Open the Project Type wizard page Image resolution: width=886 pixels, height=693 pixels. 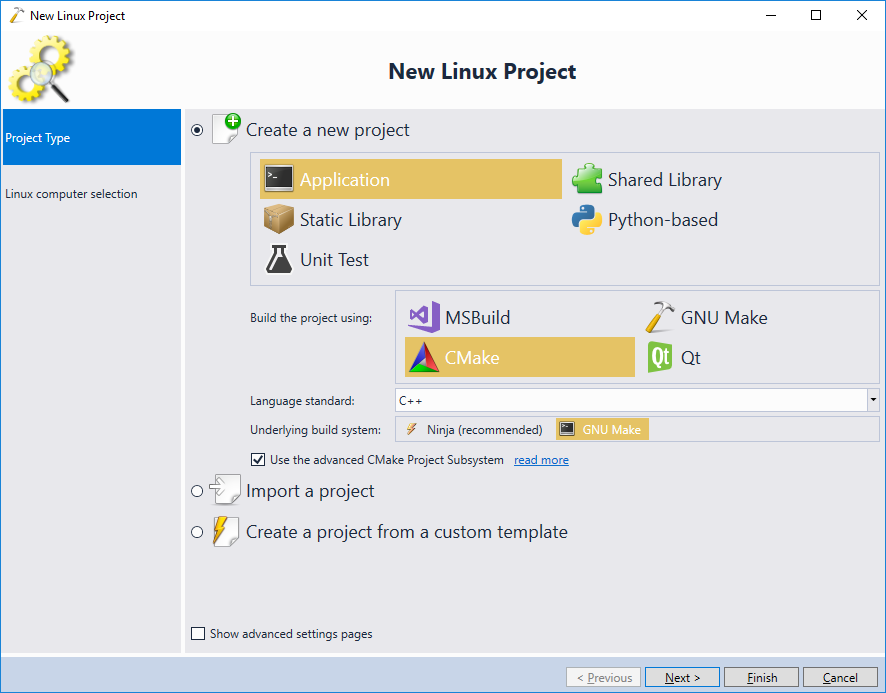pyautogui.click(x=92, y=137)
